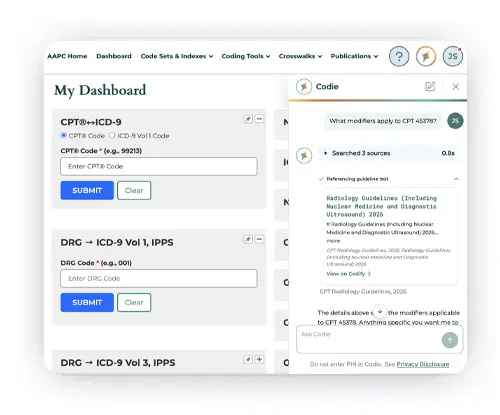The width and height of the screenshot is (500, 415).
Task: Expand guideline text with the more link
Action: point(333,241)
